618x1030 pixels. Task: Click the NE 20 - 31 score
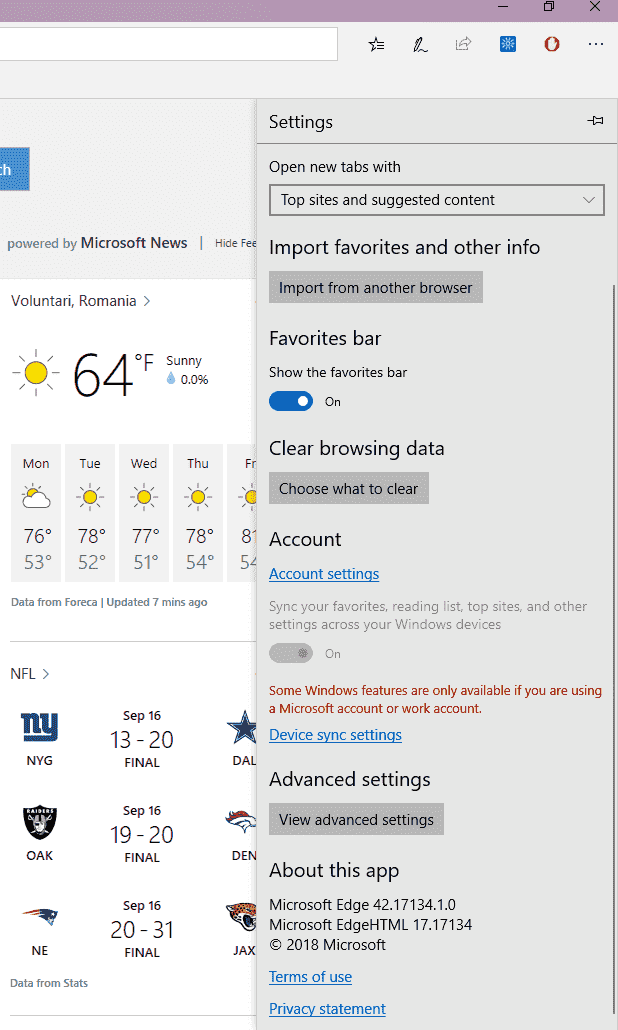pyautogui.click(x=142, y=929)
